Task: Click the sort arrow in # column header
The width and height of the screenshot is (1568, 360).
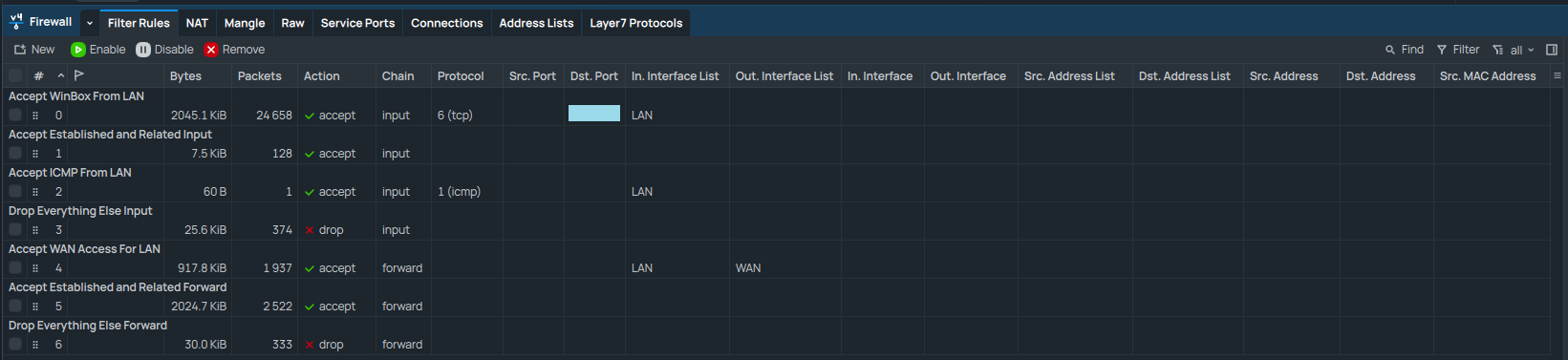Action: (61, 75)
